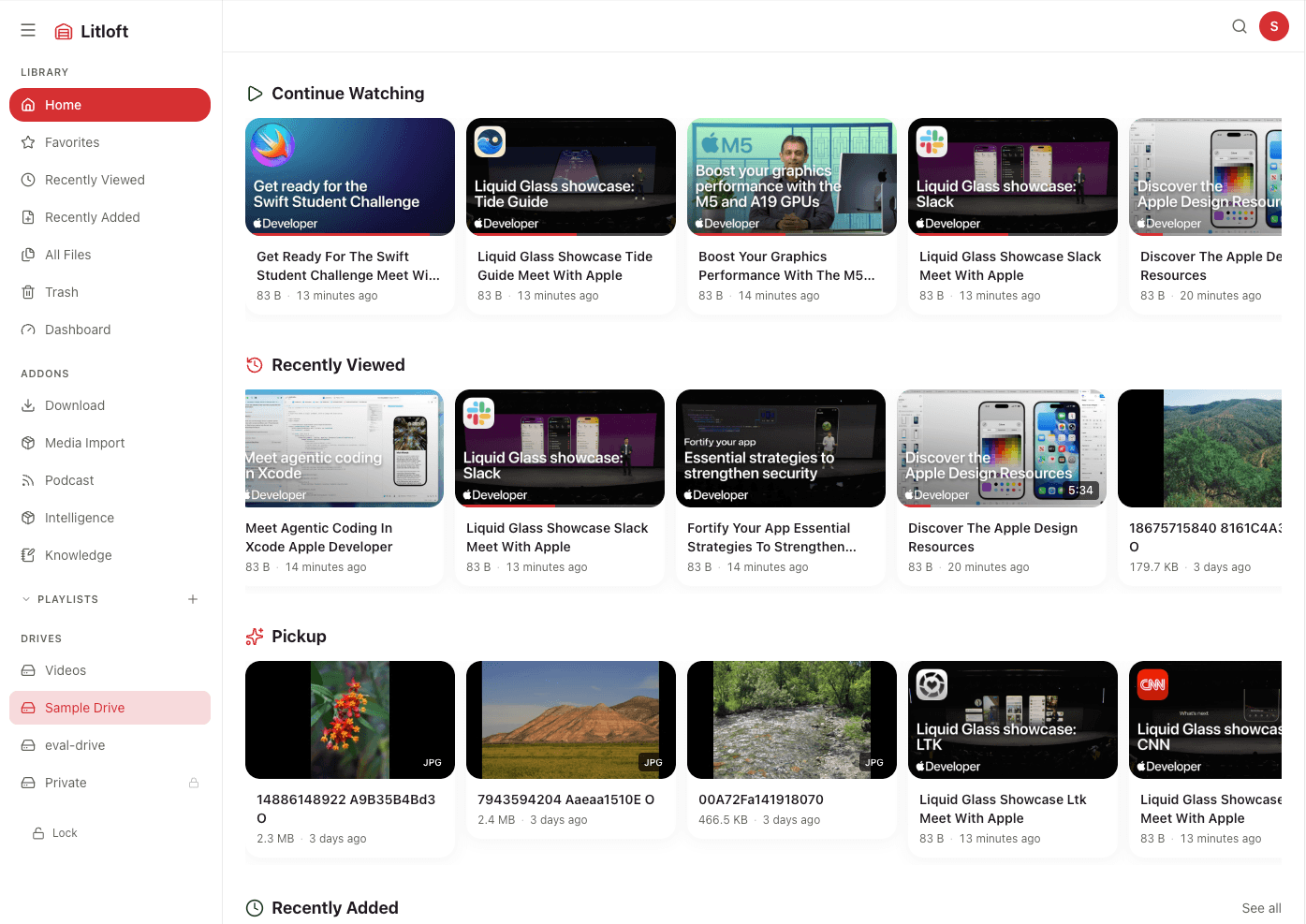Click the clock icon beside Recently Viewed

coord(28,180)
